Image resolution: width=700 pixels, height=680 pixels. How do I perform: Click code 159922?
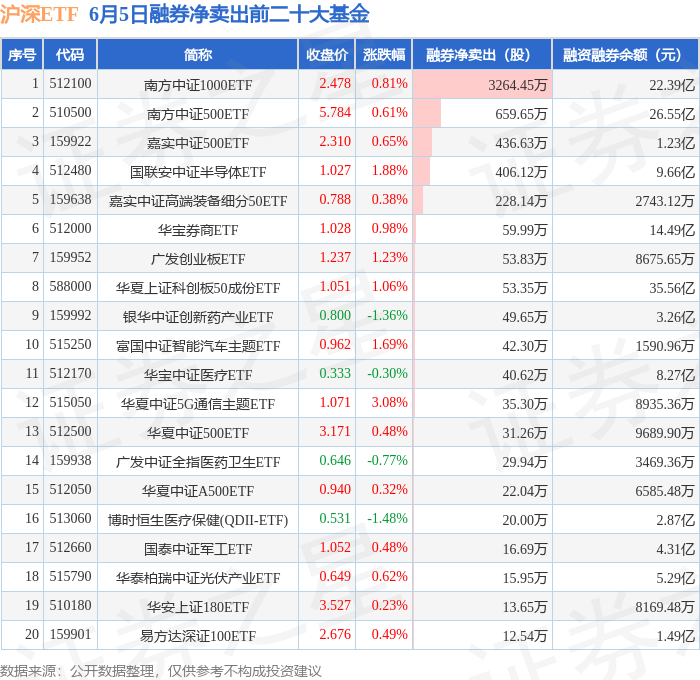[x=70, y=142]
